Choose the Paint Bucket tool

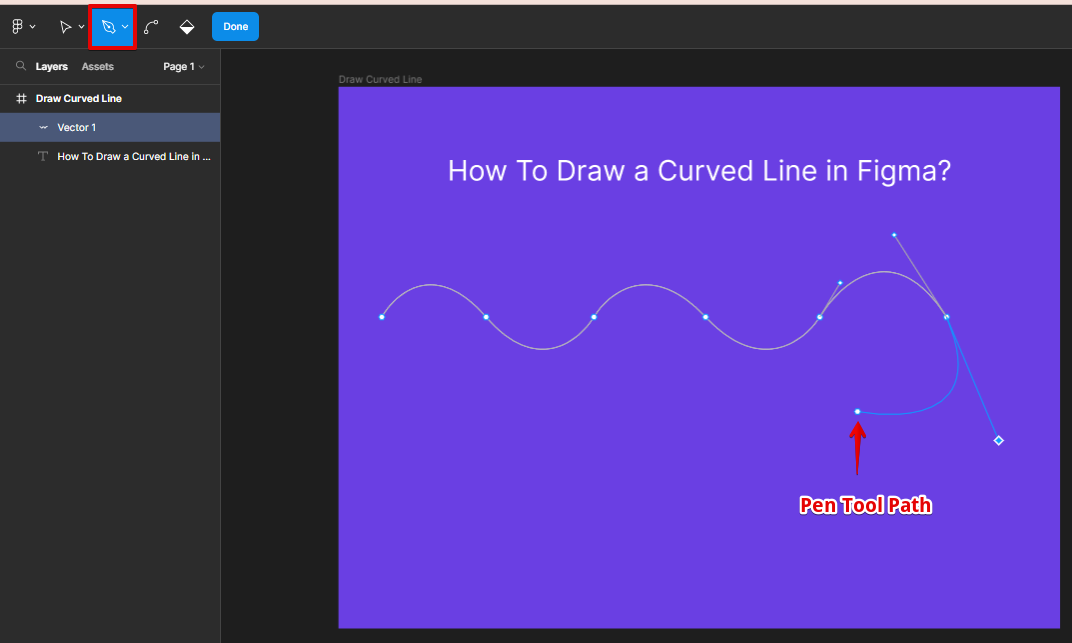[x=187, y=27]
